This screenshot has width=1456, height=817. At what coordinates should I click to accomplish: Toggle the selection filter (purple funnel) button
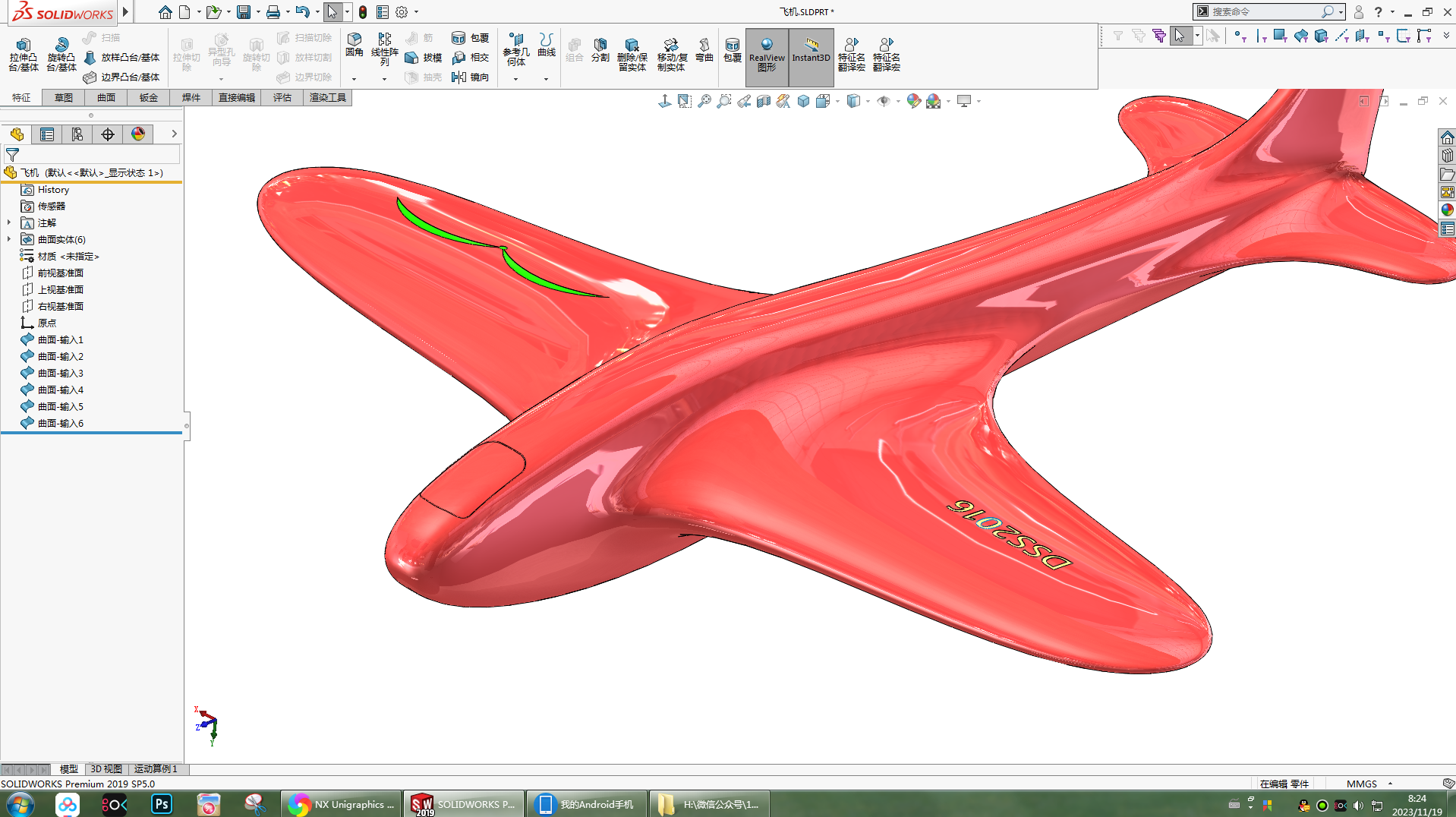click(x=1158, y=36)
